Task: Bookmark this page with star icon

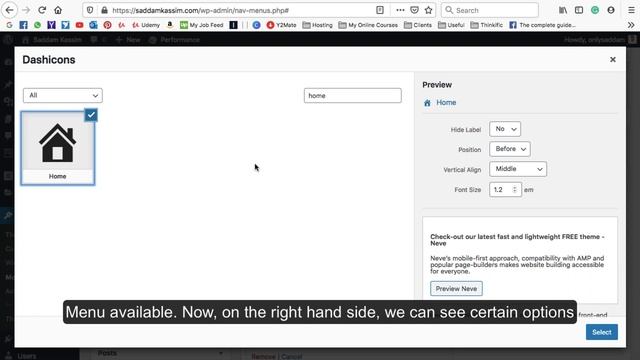Action: pos(428,10)
